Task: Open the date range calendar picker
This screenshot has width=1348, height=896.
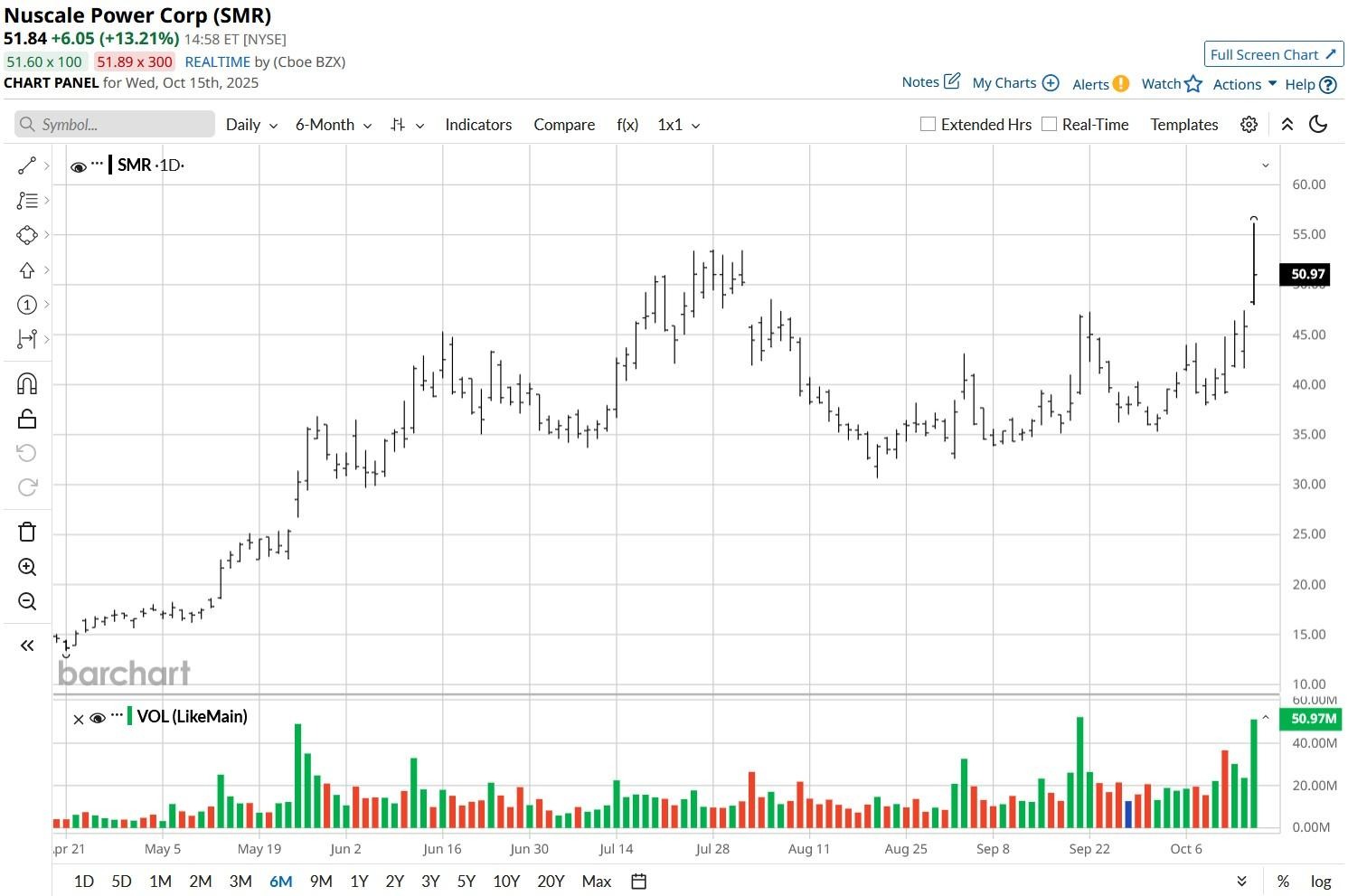Action: [638, 882]
